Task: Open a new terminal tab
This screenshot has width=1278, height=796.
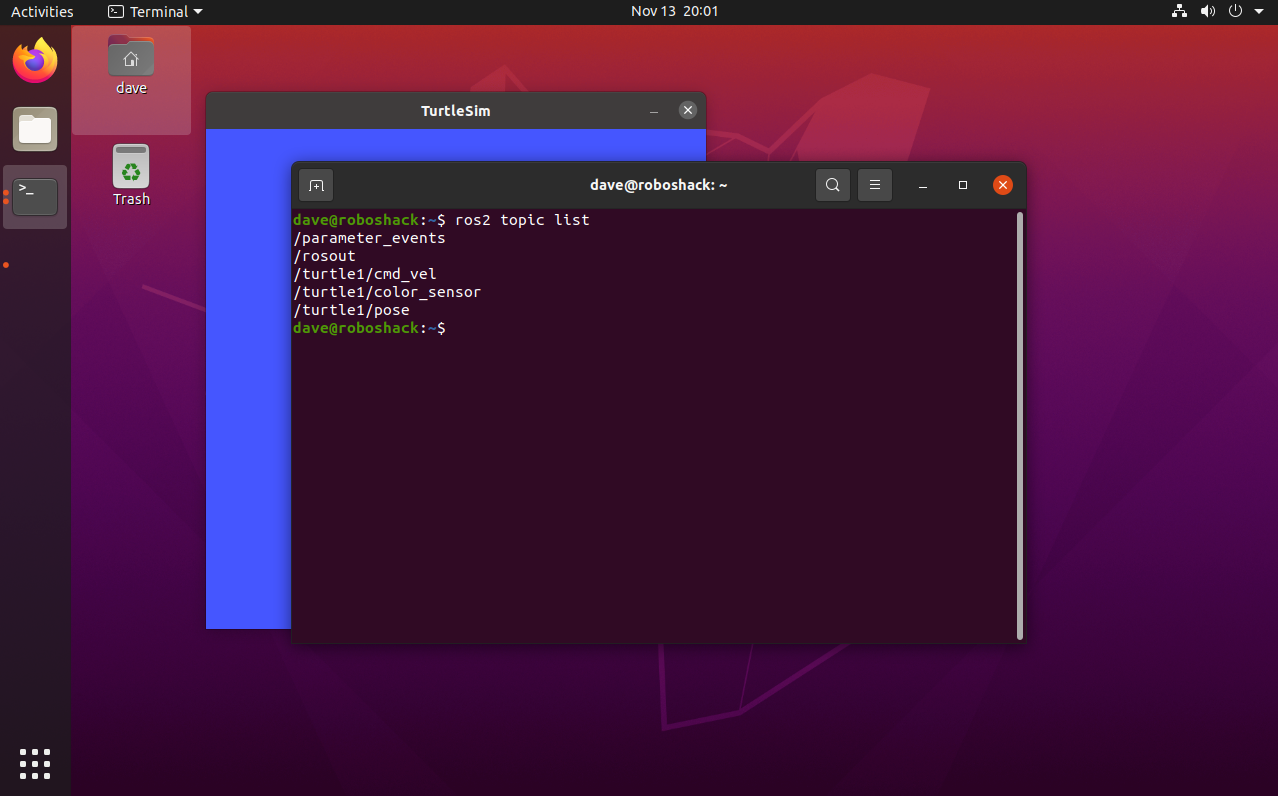Action: (x=316, y=185)
